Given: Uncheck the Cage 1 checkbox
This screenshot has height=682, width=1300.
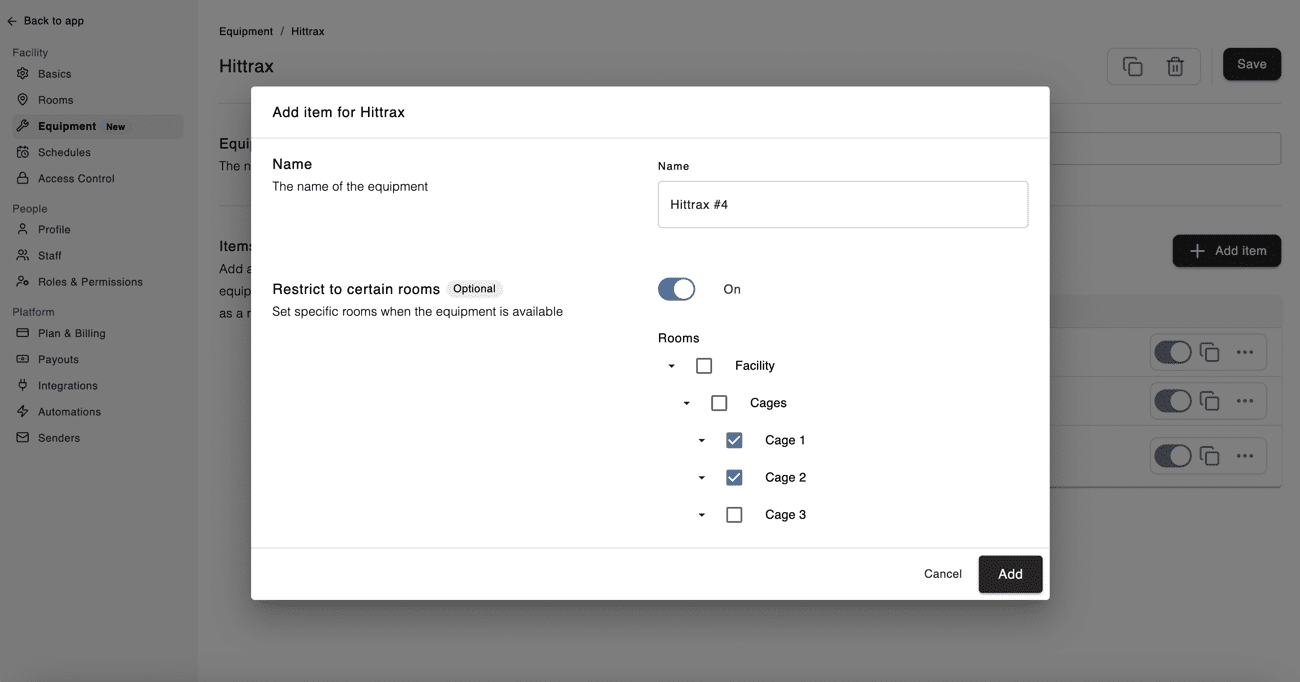Looking at the screenshot, I should tap(734, 440).
